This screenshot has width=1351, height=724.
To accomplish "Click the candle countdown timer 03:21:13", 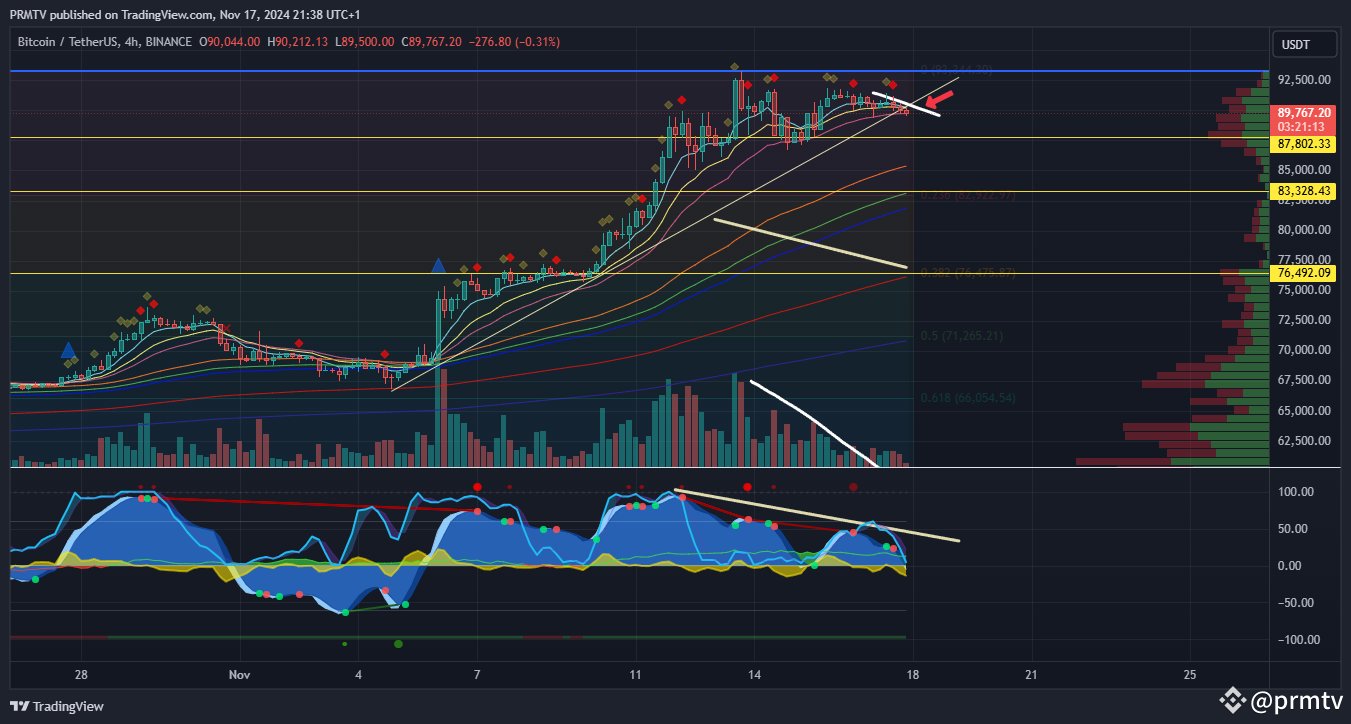I will coord(1303,127).
